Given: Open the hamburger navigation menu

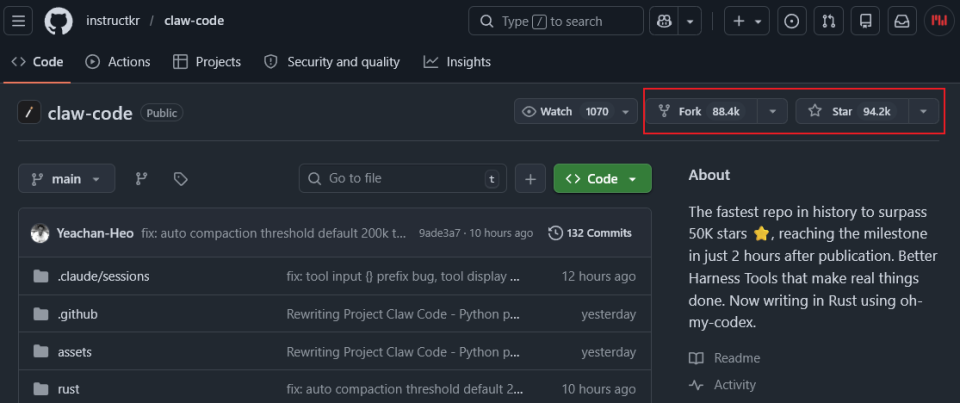Looking at the screenshot, I should tap(22, 21).
